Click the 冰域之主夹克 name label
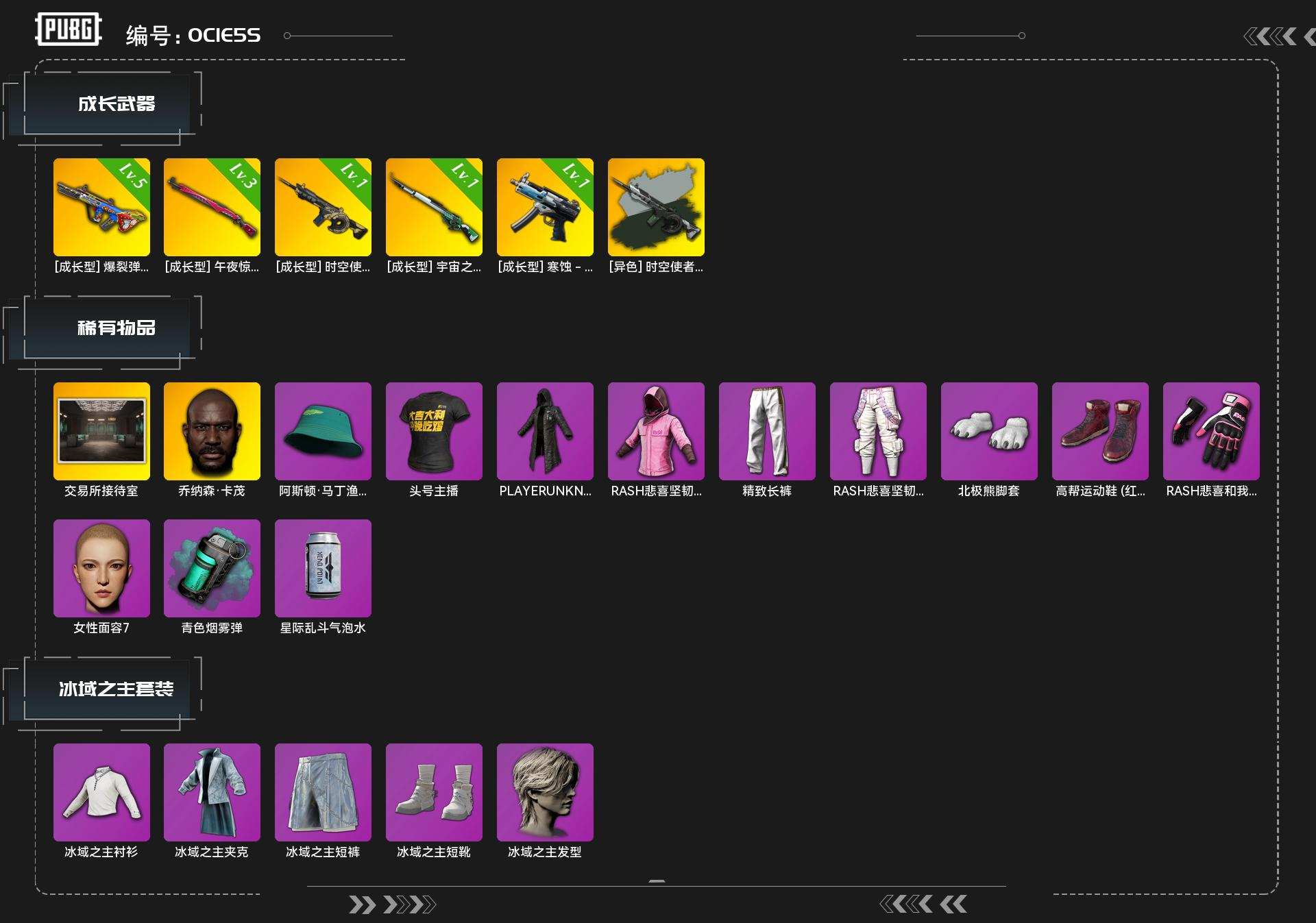The width and height of the screenshot is (1316, 923). click(x=212, y=852)
